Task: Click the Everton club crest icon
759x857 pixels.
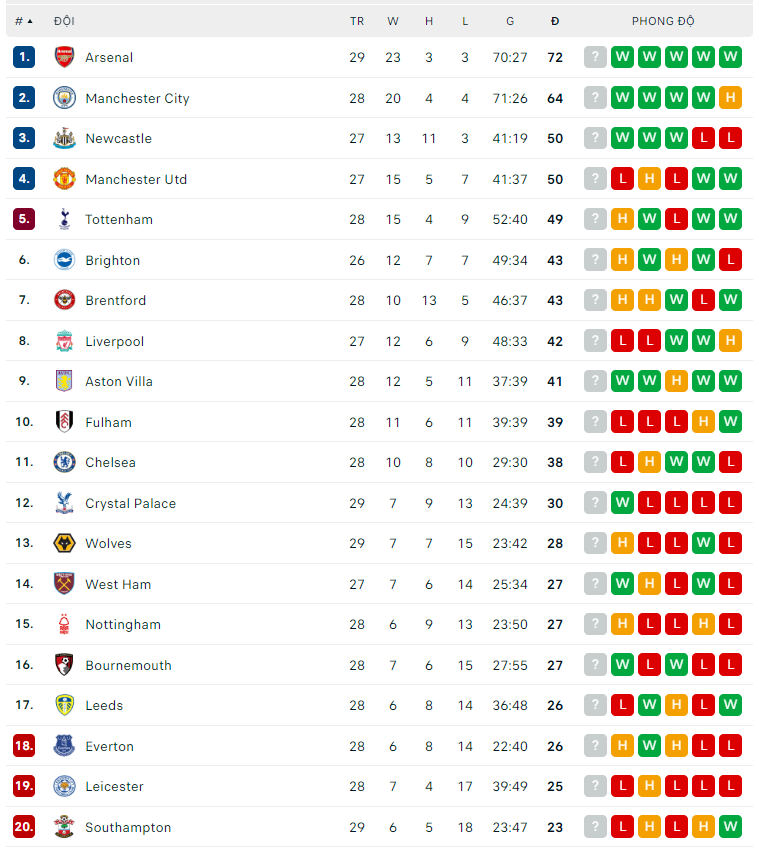Action: [64, 746]
